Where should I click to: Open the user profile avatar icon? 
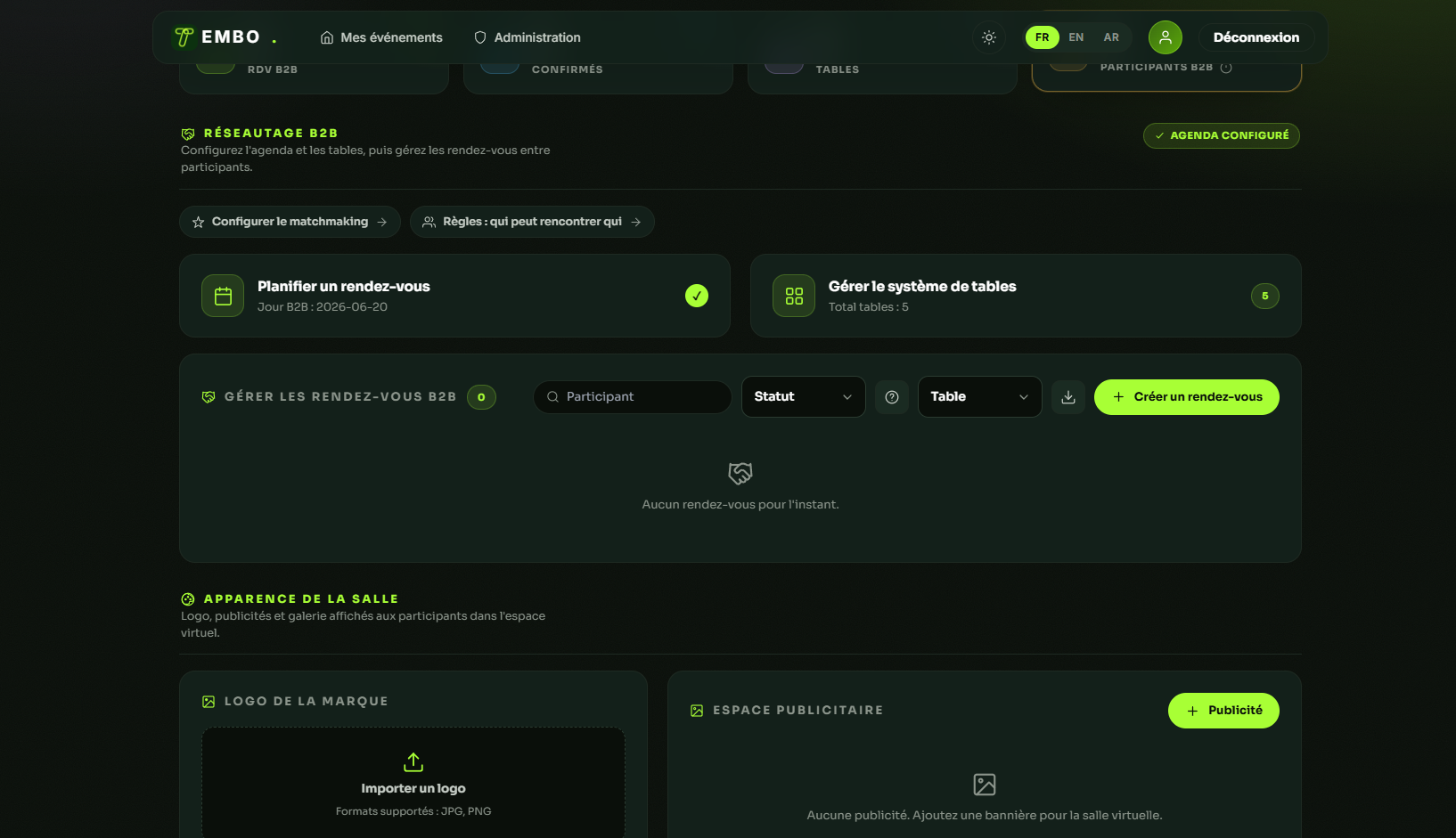click(x=1166, y=37)
